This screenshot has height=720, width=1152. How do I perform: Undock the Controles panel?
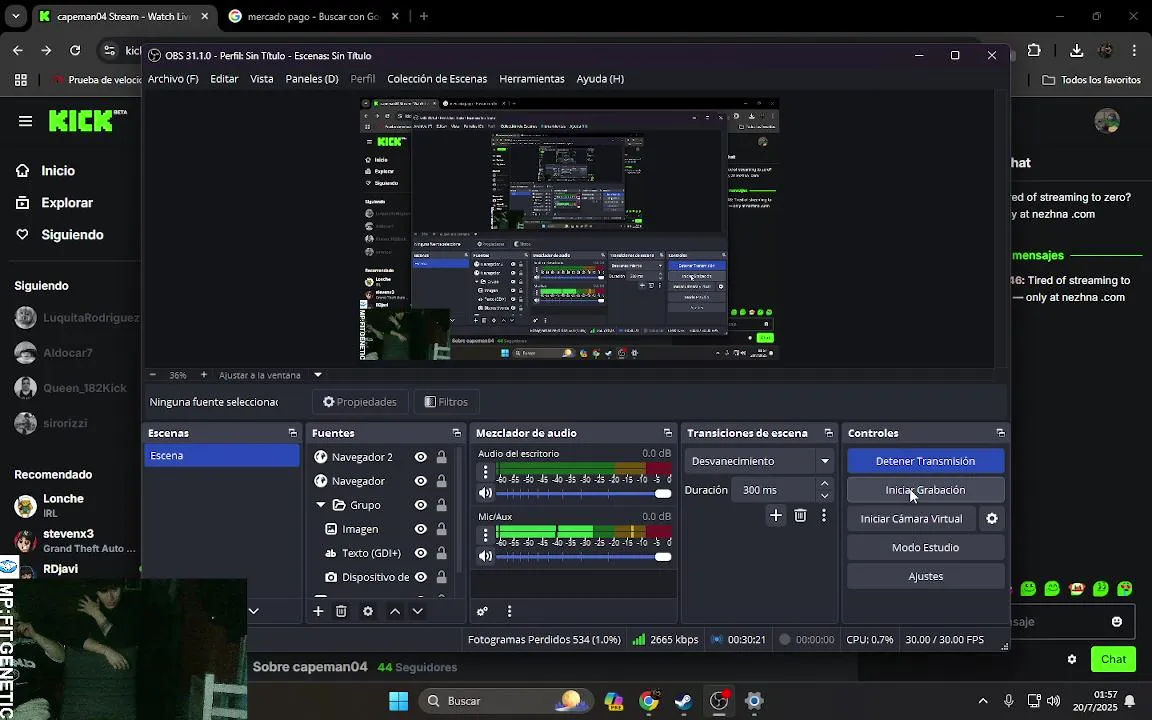(x=1000, y=433)
